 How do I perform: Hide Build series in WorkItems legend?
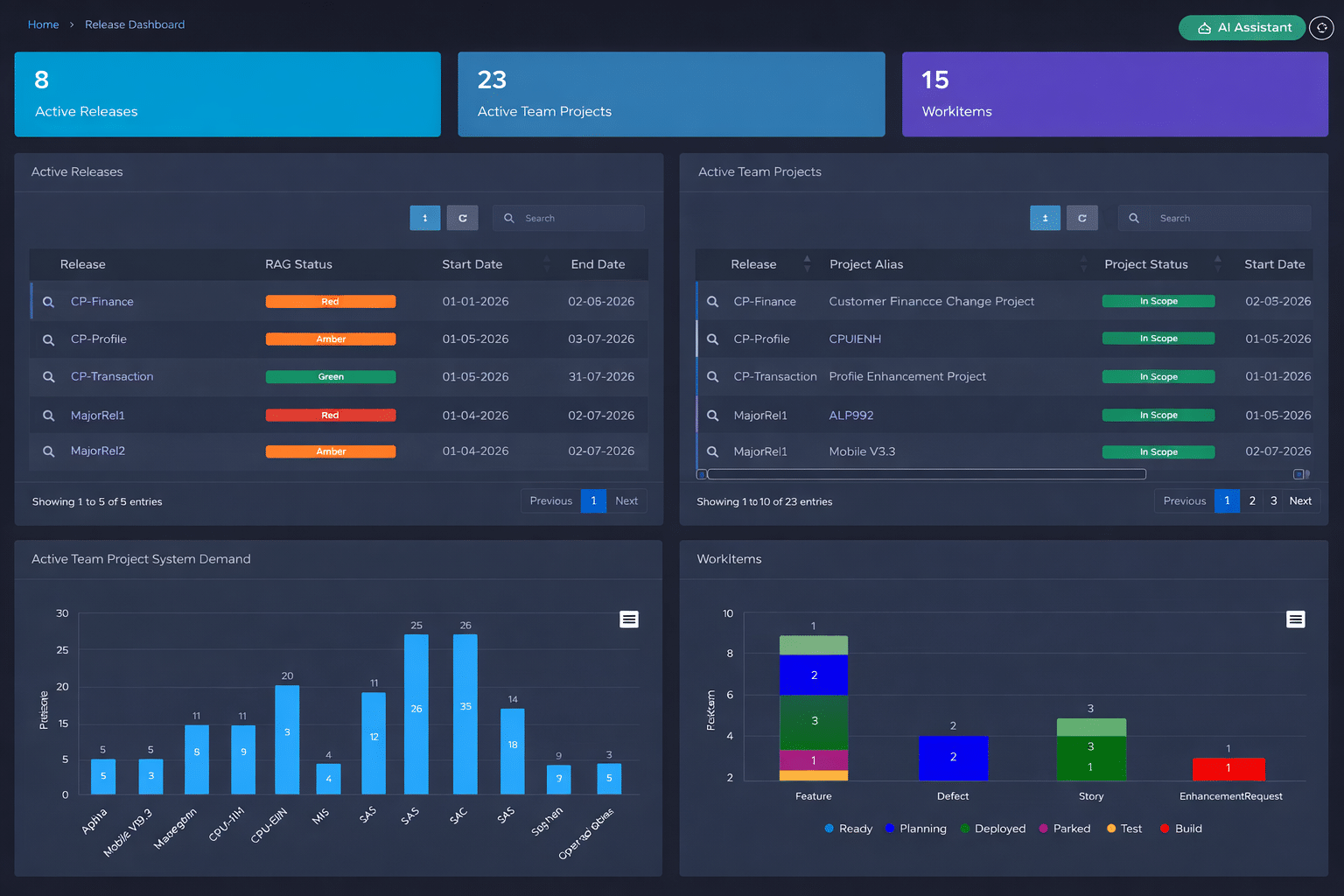point(1180,829)
